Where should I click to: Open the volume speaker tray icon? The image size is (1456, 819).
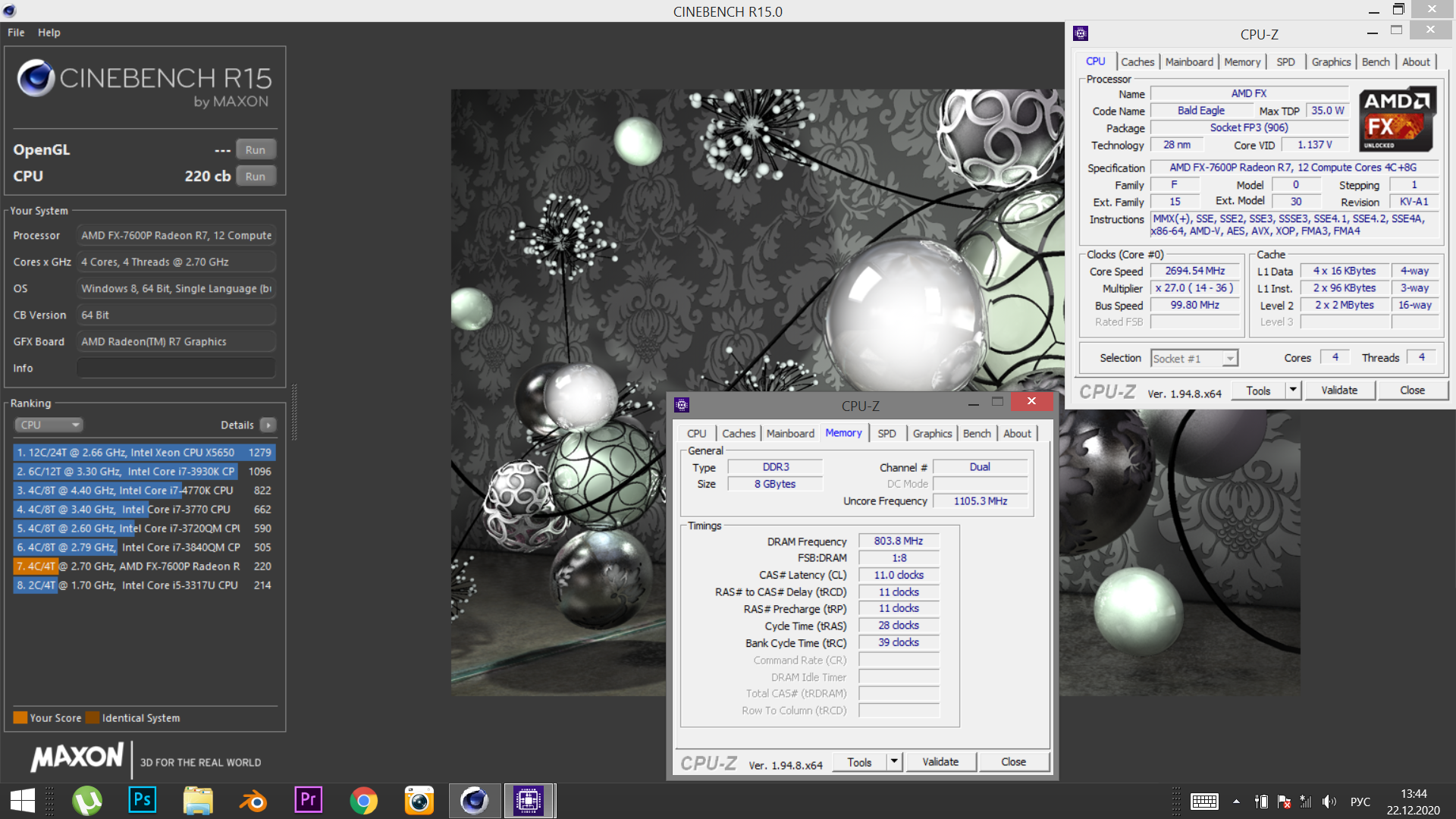(1329, 802)
